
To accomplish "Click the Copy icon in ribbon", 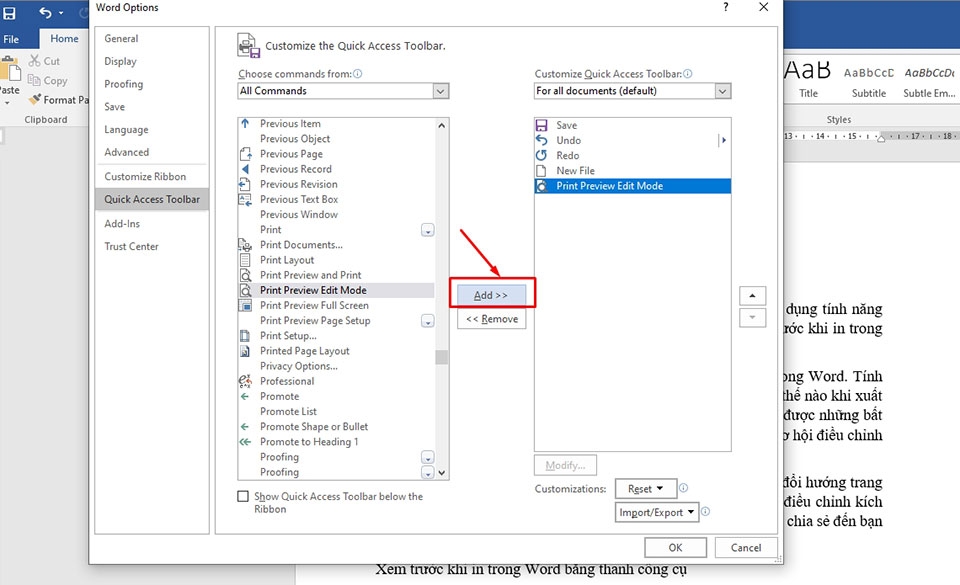I will [x=34, y=80].
